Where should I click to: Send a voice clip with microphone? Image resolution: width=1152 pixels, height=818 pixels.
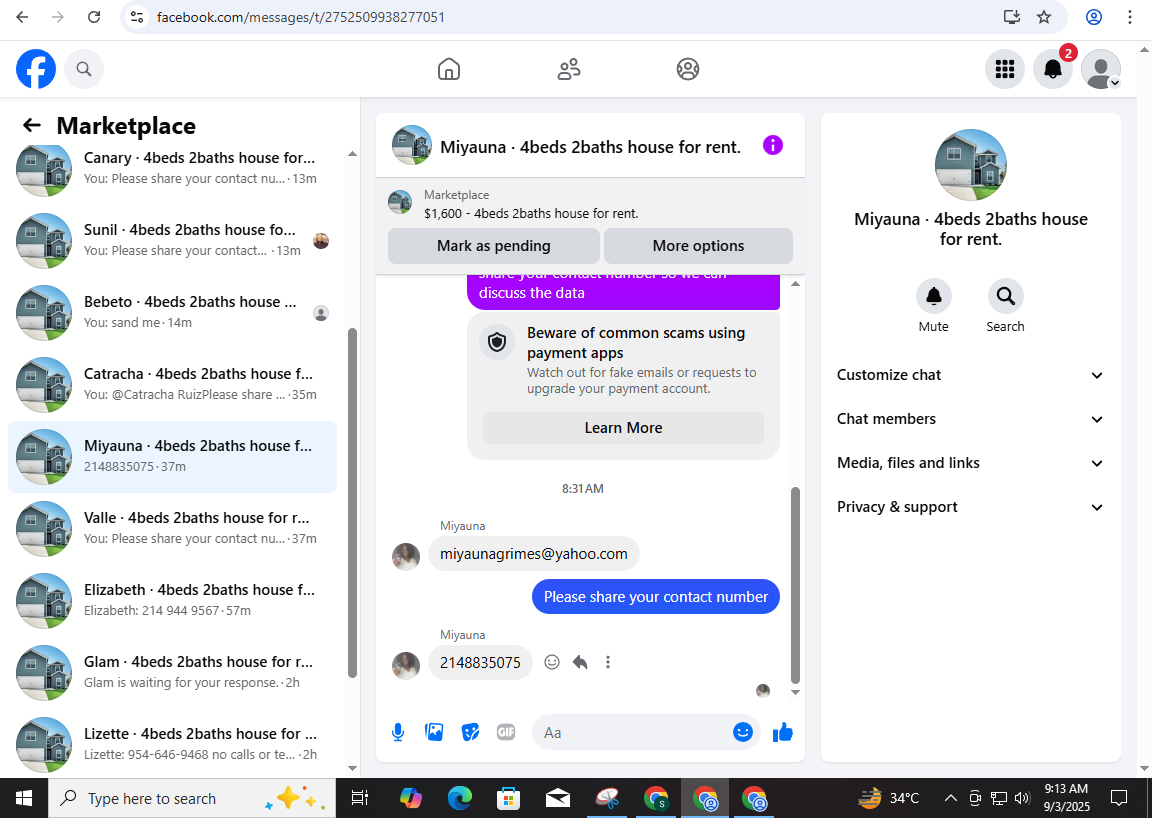[x=397, y=732]
